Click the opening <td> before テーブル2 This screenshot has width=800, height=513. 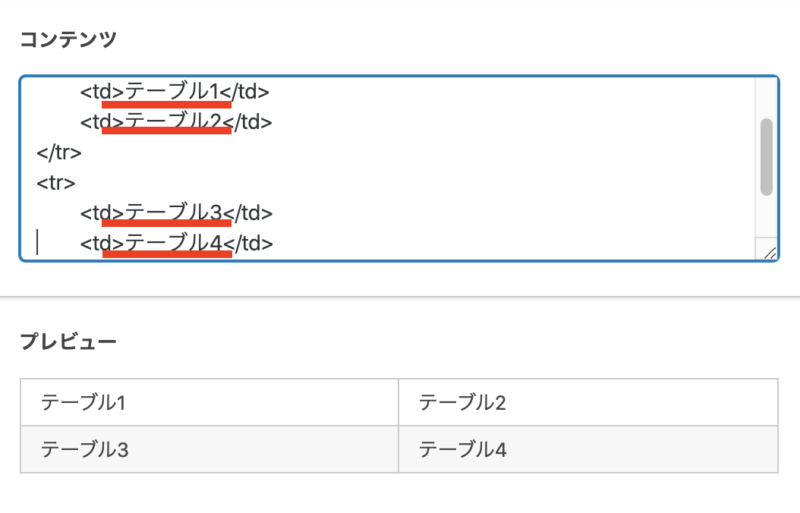[x=102, y=122]
